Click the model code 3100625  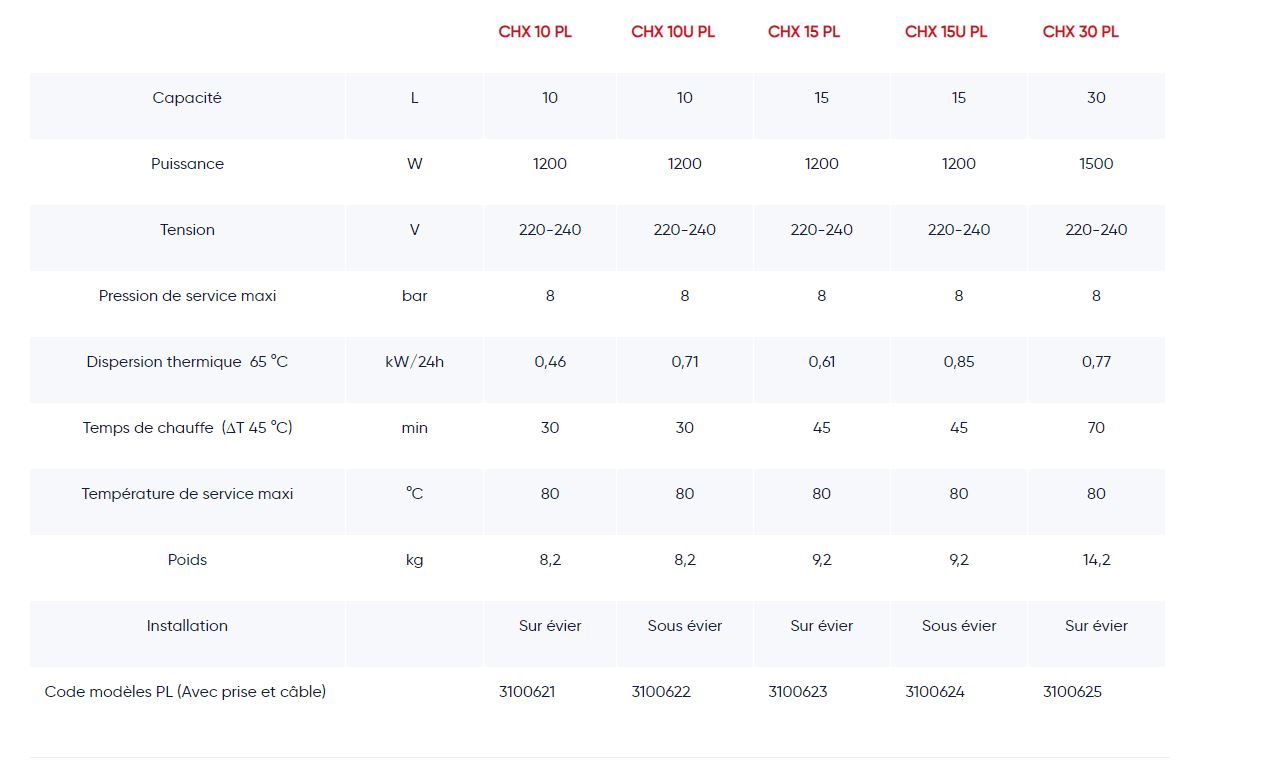pos(1072,692)
